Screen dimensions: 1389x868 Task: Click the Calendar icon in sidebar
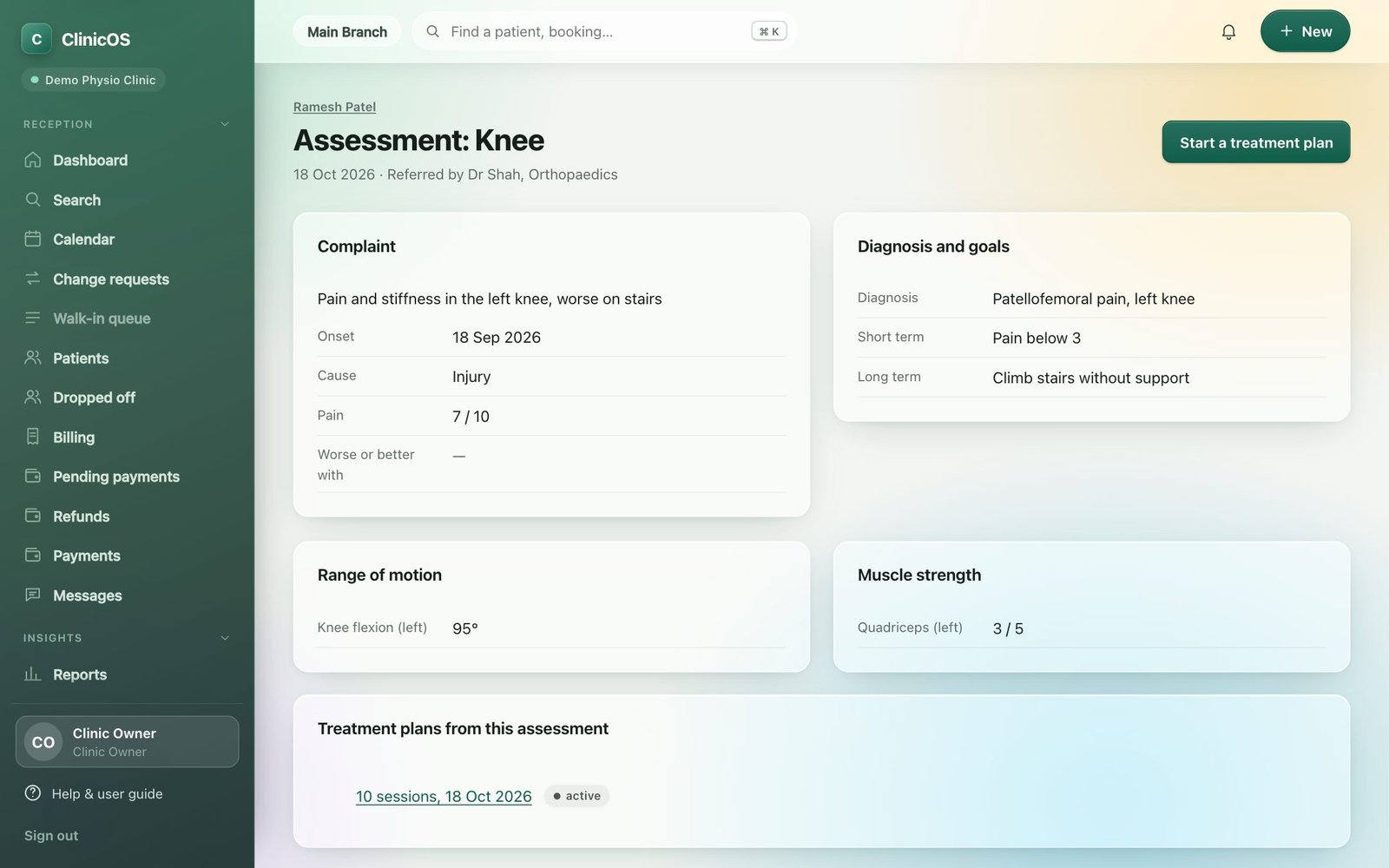33,239
